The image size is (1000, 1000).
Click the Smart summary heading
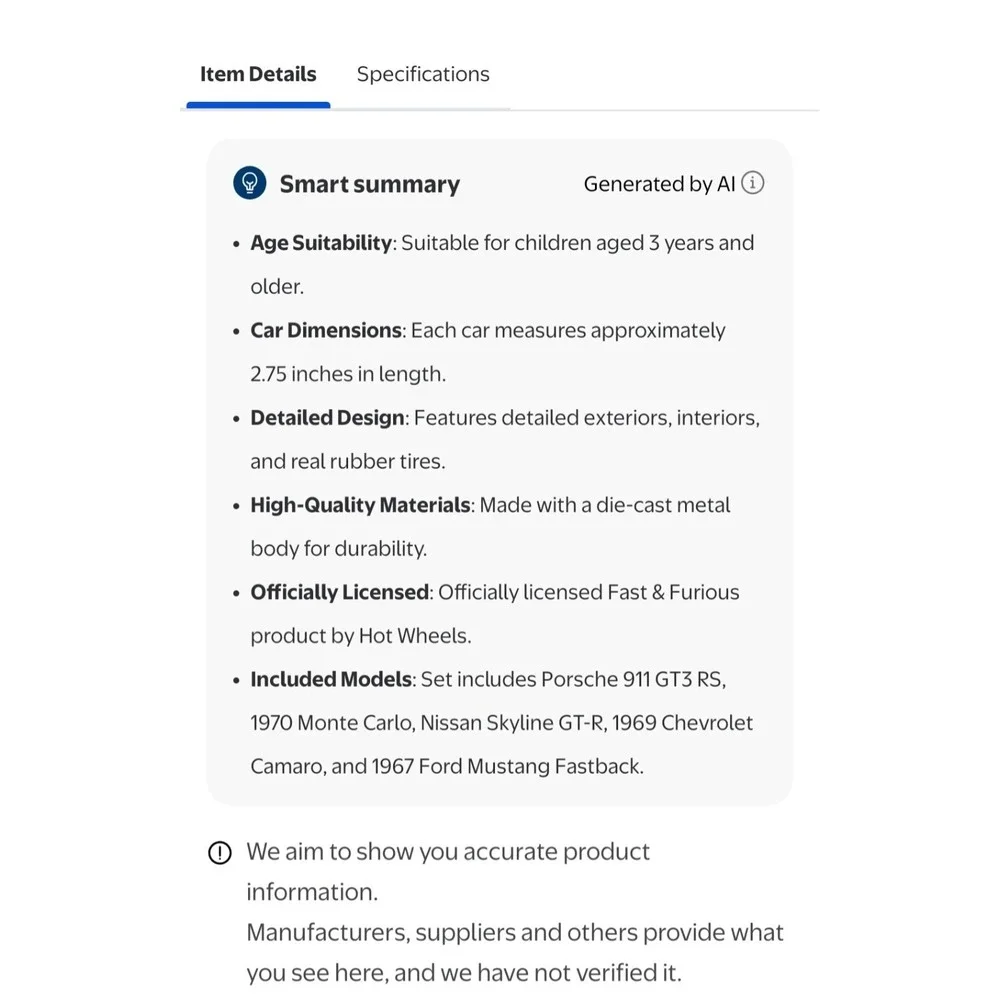click(x=369, y=184)
